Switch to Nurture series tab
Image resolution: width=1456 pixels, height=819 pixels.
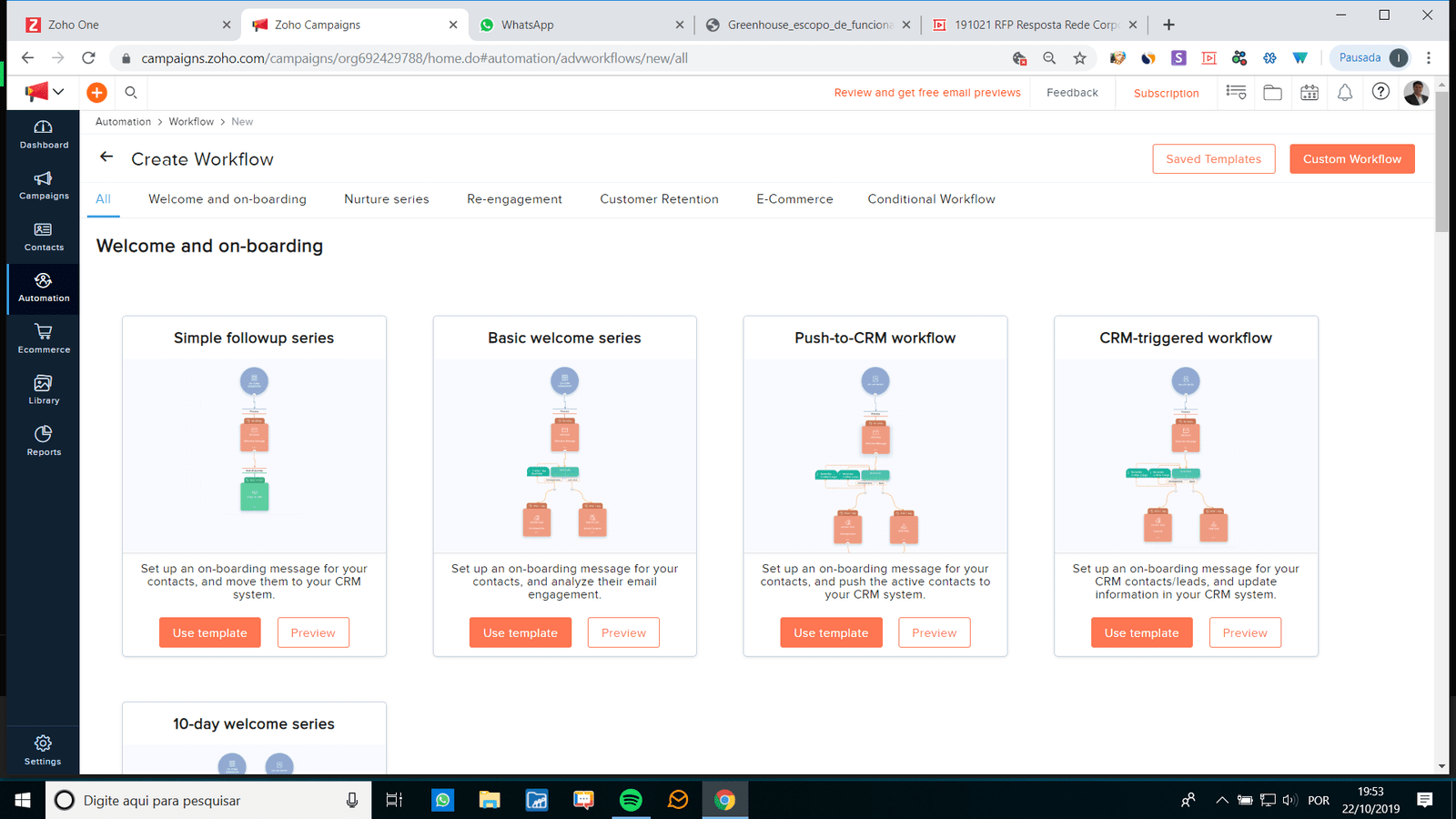(387, 199)
